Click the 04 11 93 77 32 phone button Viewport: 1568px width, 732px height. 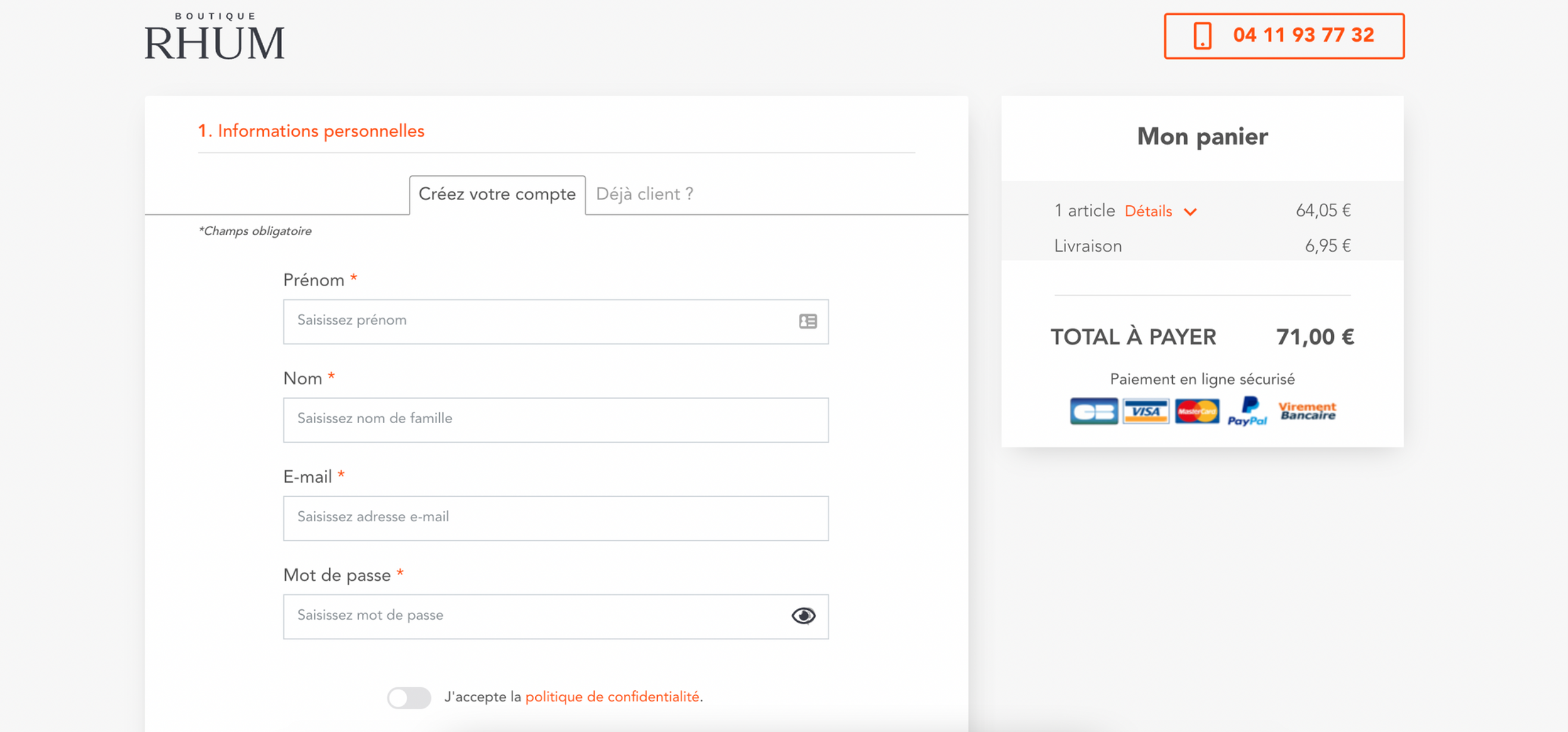[x=1283, y=36]
